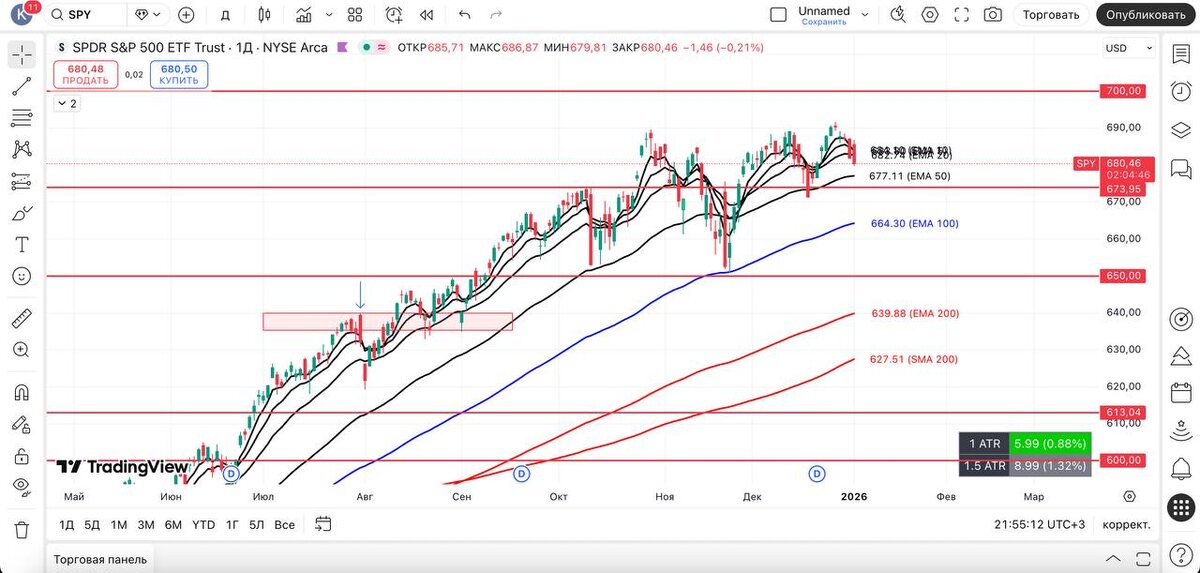Delete drawings with the trash icon

[22, 529]
